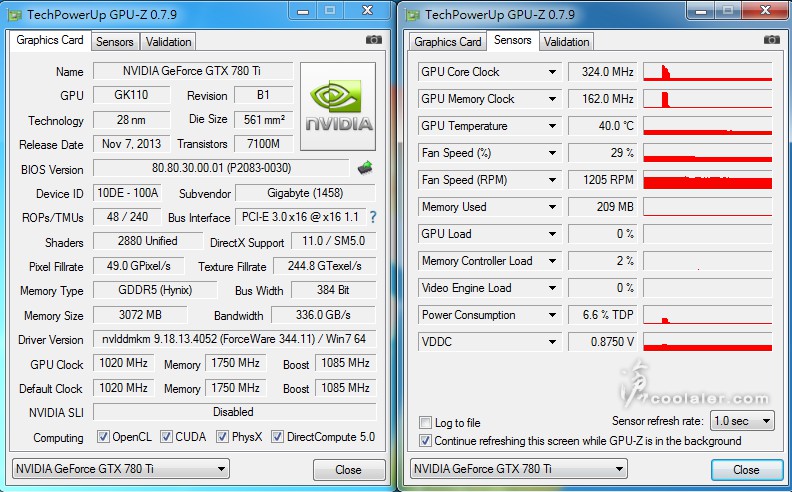
Task: Open the Fan Speed (%) sensor dropdown
Action: 552,153
